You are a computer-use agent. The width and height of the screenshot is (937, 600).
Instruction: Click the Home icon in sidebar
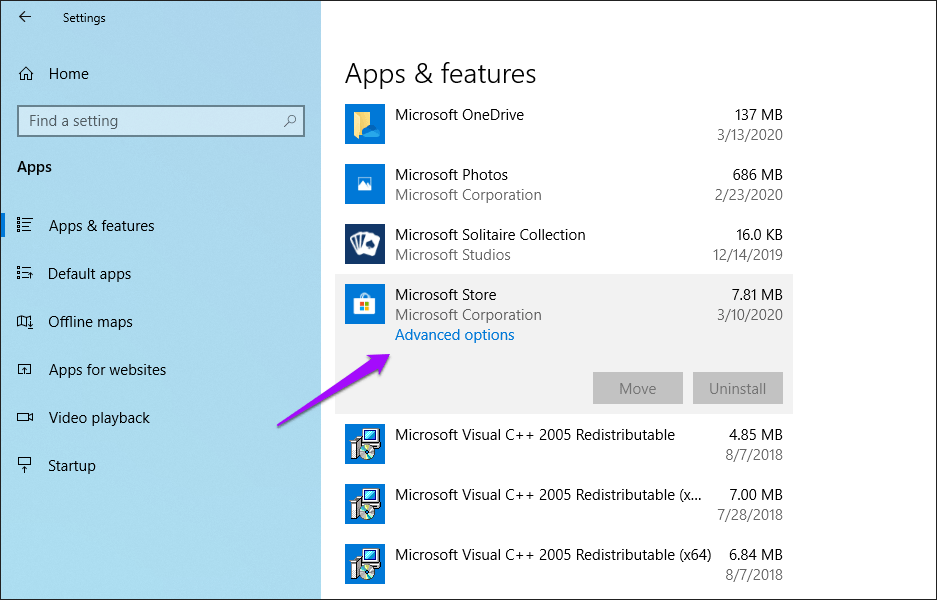[26, 74]
